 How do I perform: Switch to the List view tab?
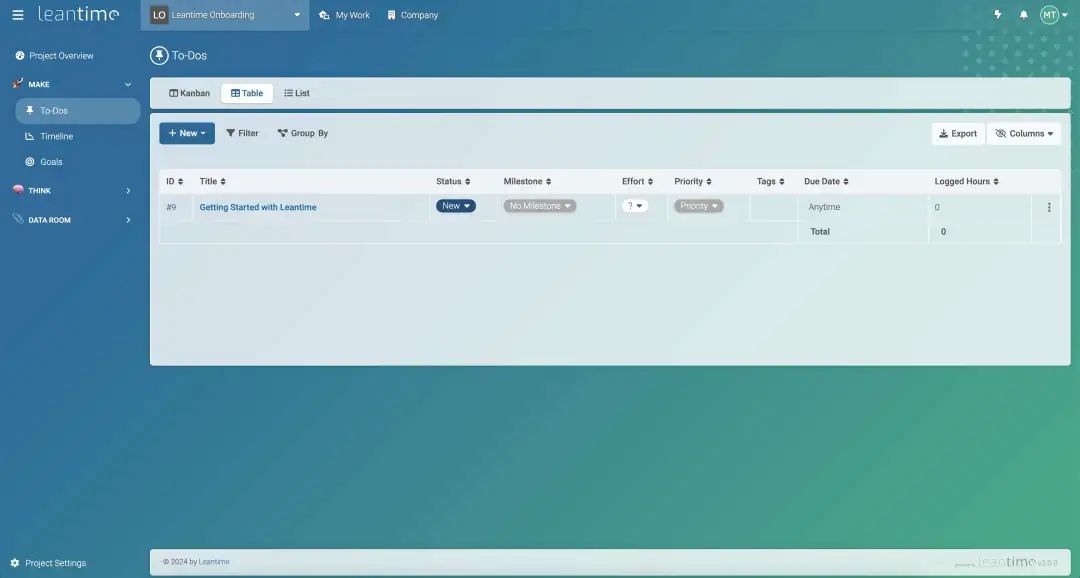(x=297, y=93)
